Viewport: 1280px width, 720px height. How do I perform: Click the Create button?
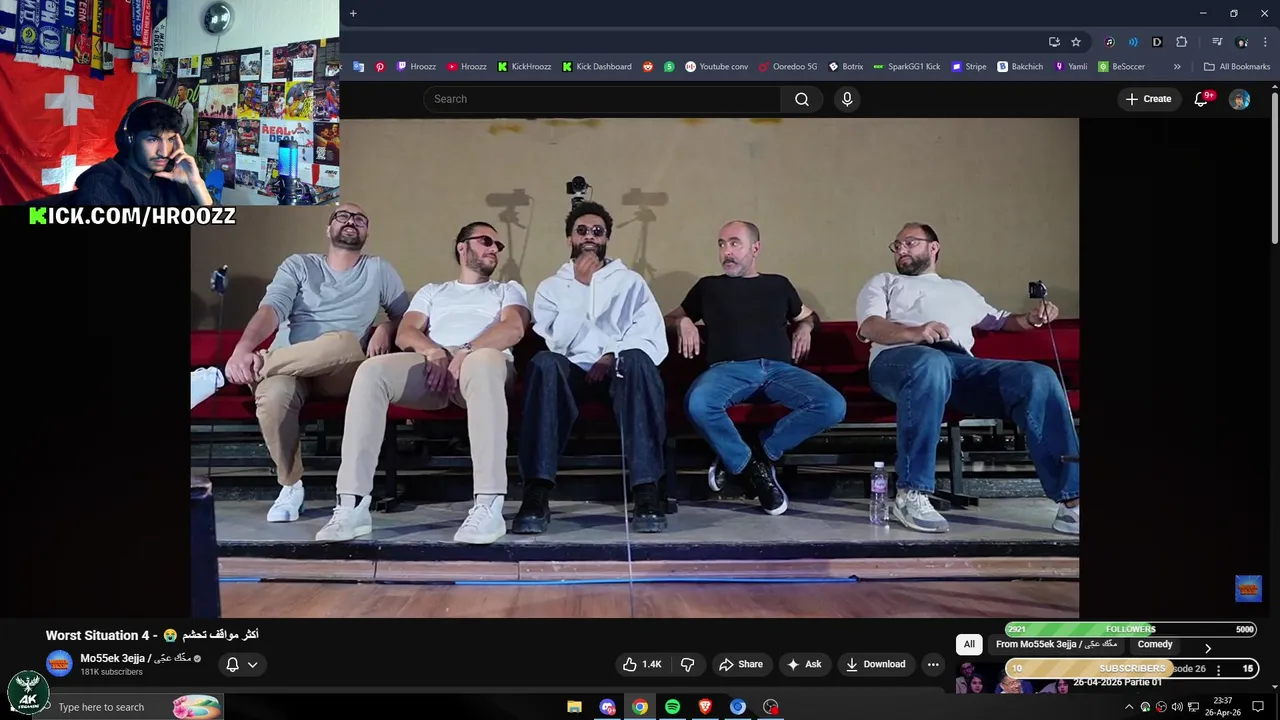[1148, 99]
